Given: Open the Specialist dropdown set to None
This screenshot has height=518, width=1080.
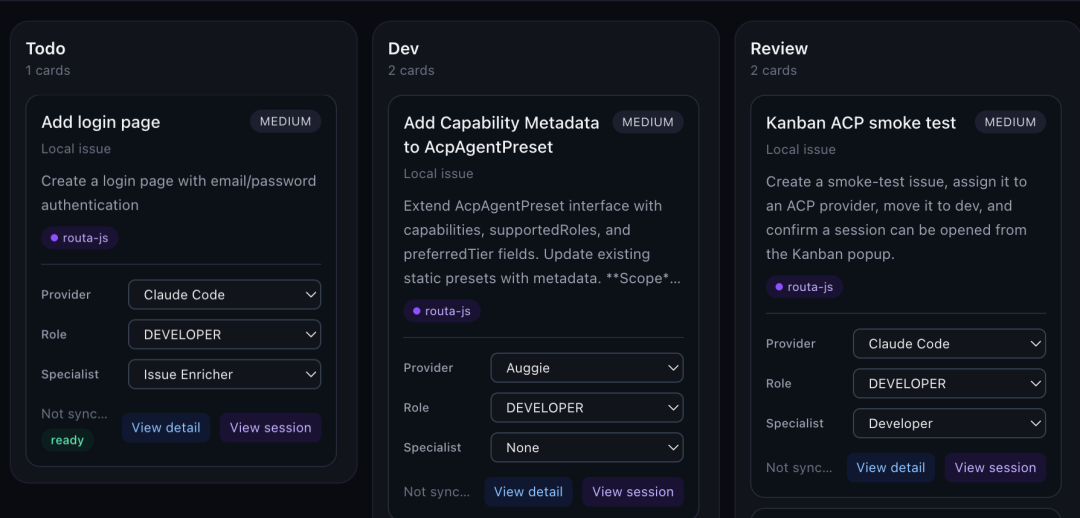Looking at the screenshot, I should pyautogui.click(x=587, y=448).
